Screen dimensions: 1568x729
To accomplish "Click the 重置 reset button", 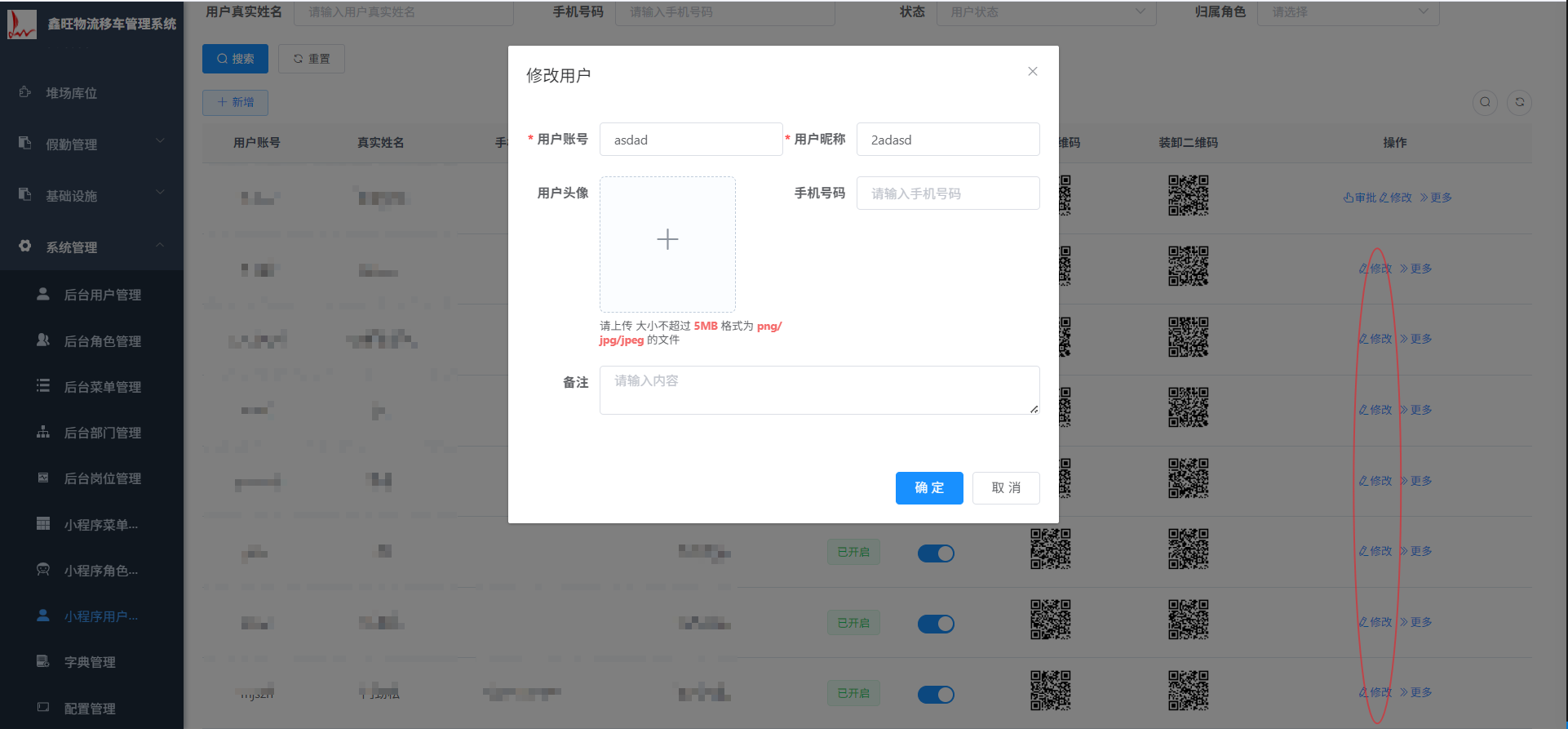I will (312, 59).
